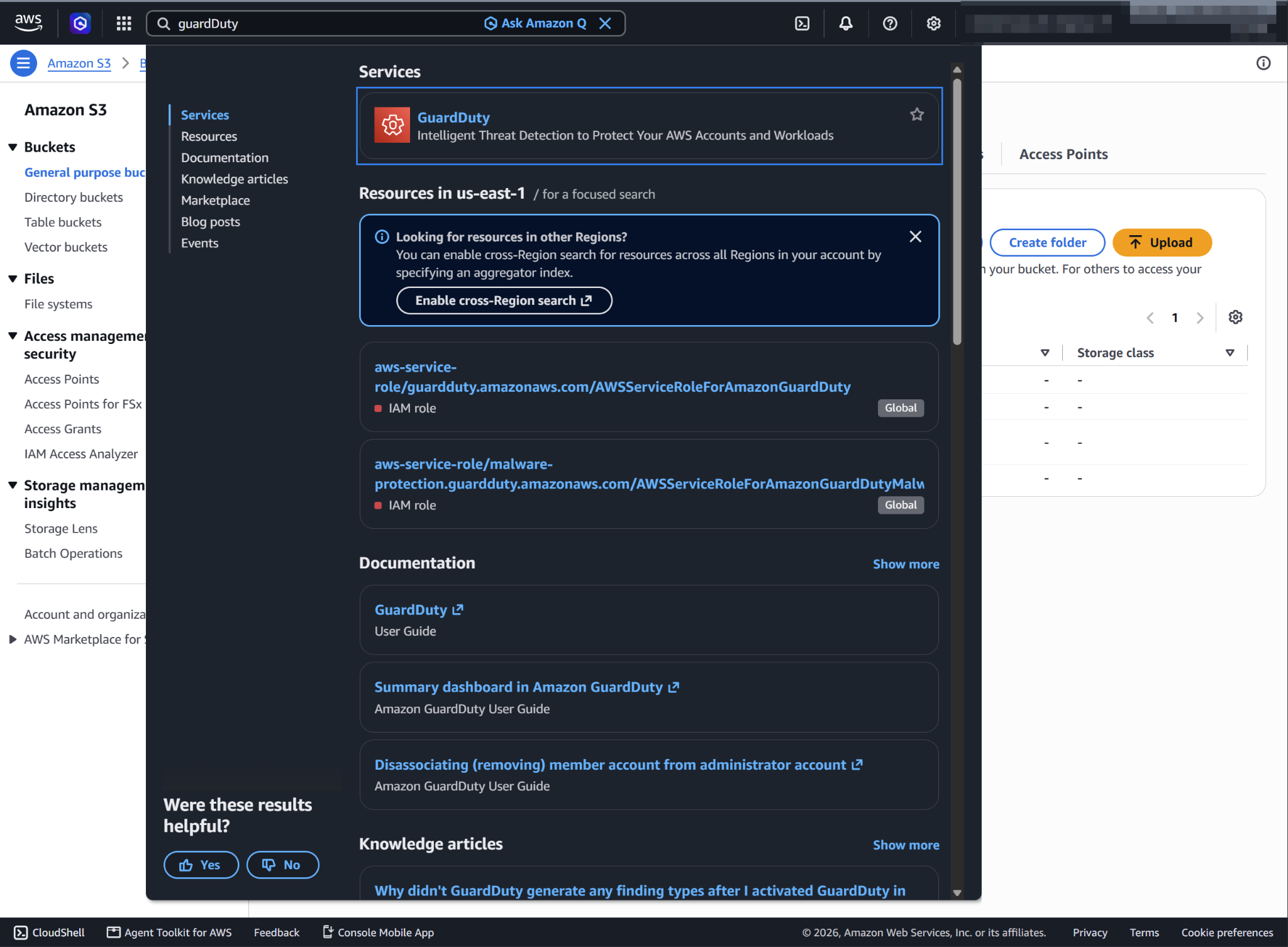The image size is (1288, 947).
Task: Open Summary dashboard in Amazon GuardDuty doc
Action: click(x=526, y=687)
